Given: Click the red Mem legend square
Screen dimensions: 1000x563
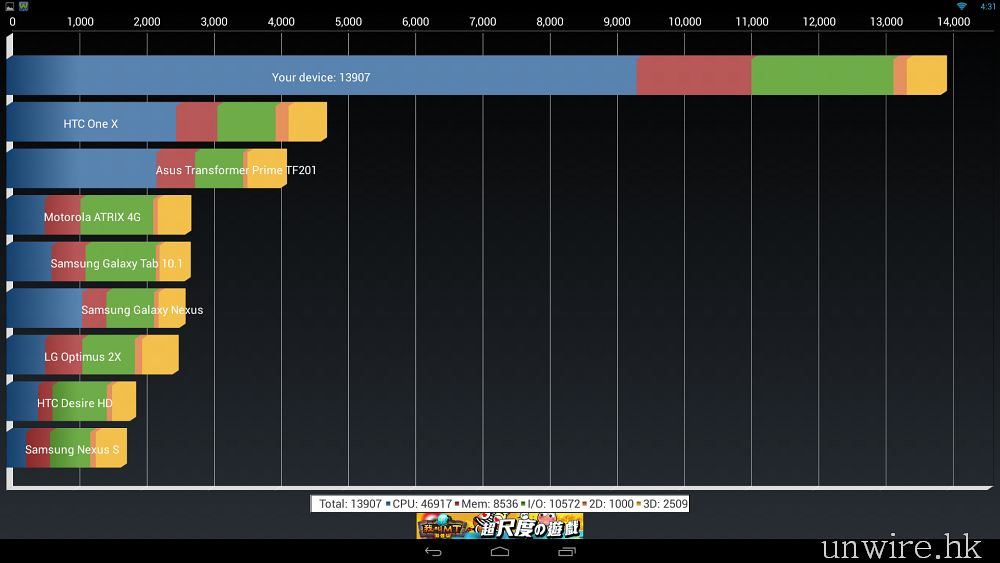Looking at the screenshot, I should [x=457, y=504].
